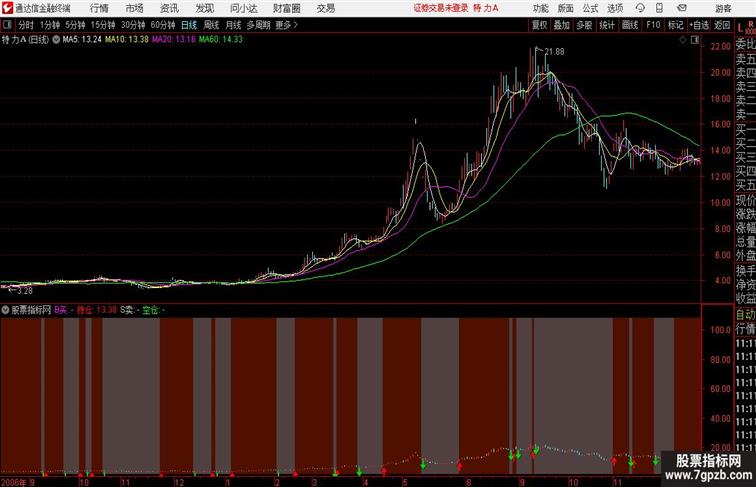Open the 发现 menu
This screenshot has width=756, height=487.
204,8
